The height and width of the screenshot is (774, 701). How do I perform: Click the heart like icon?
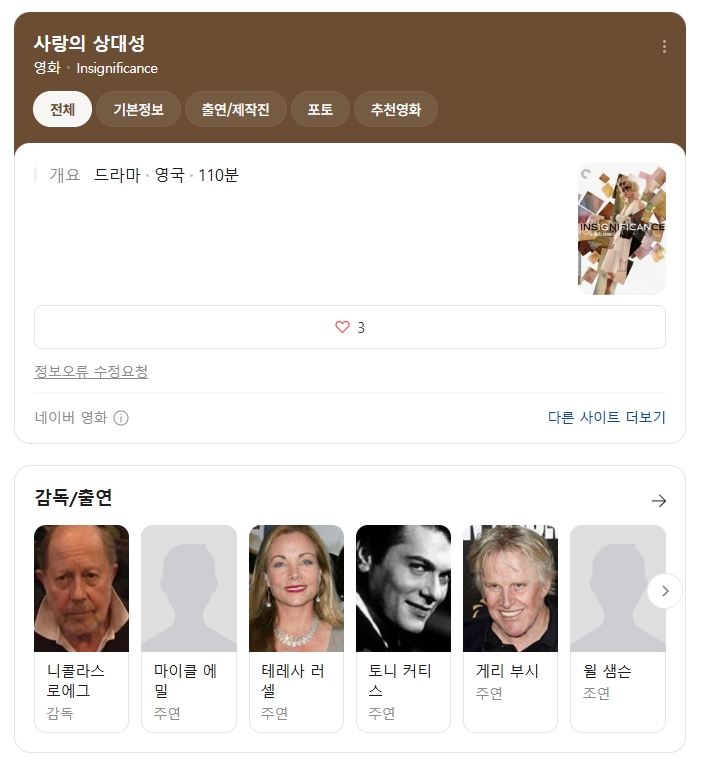[x=342, y=327]
